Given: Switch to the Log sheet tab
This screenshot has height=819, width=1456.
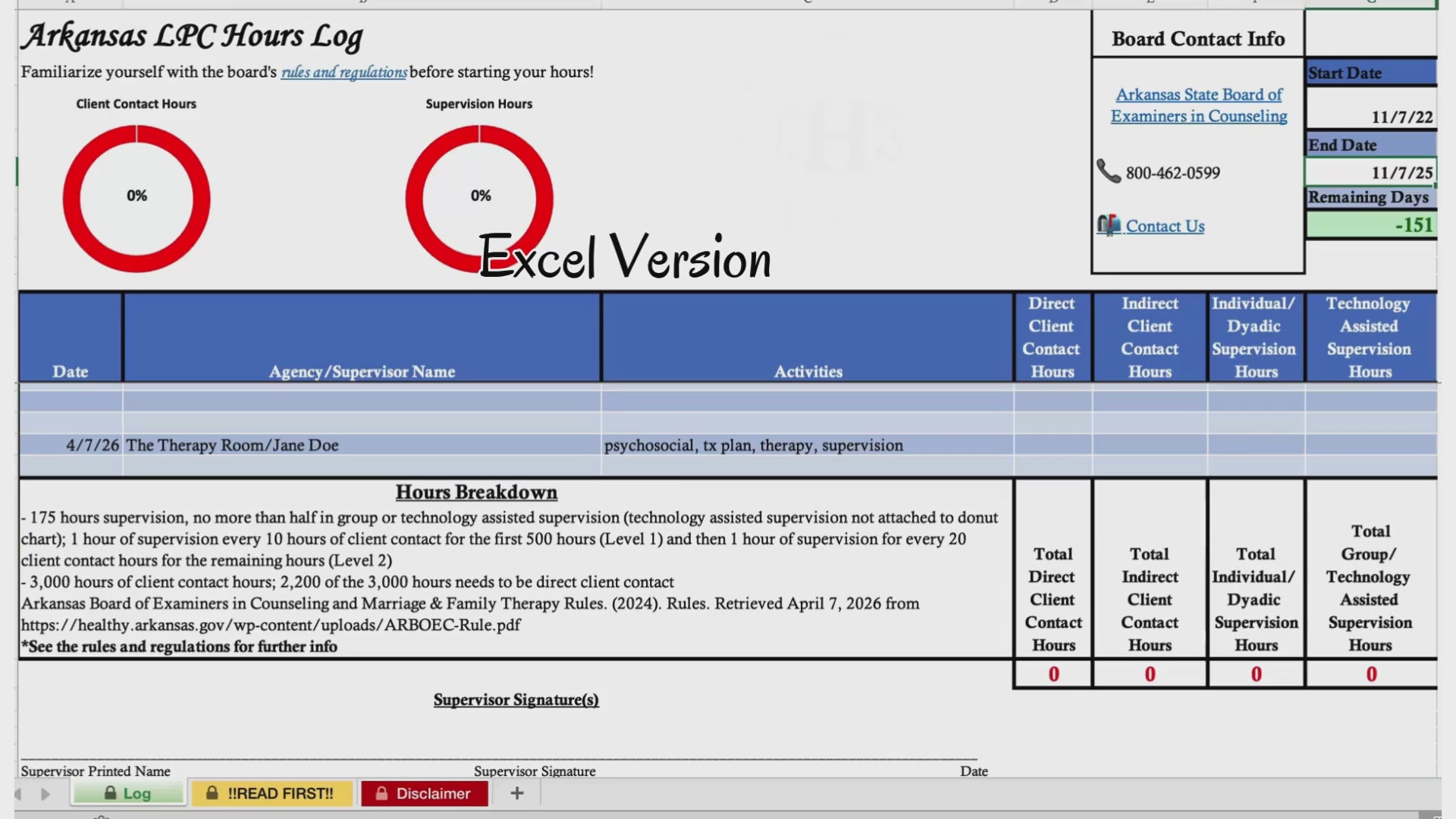Looking at the screenshot, I should (x=129, y=793).
